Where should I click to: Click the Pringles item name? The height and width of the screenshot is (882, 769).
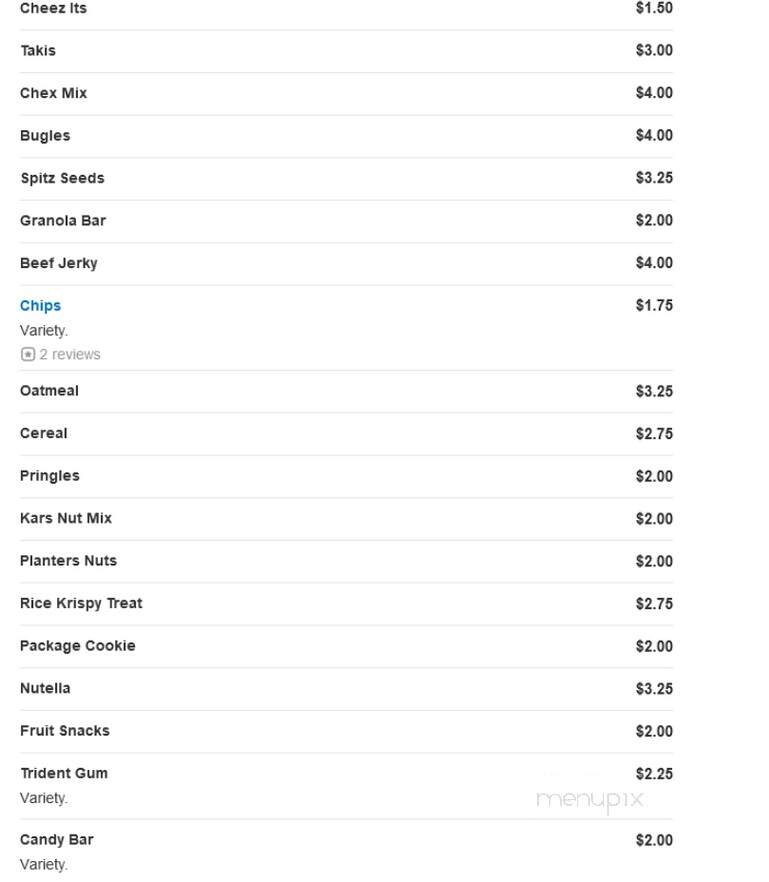click(50, 476)
